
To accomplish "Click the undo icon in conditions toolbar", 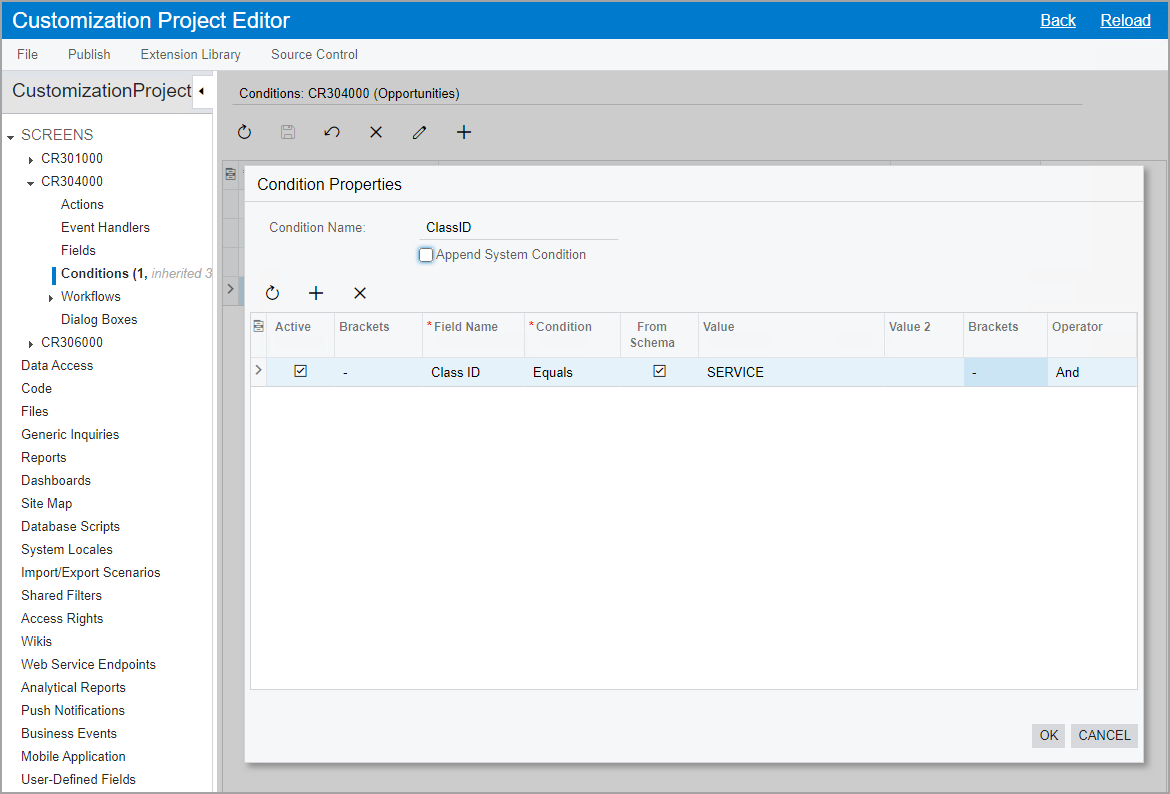I will coord(332,132).
